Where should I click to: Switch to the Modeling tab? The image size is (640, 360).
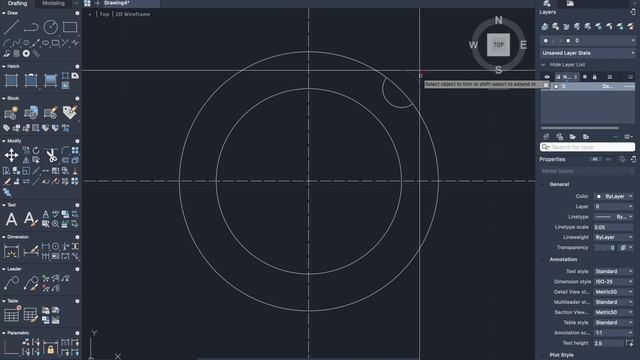click(x=53, y=3)
